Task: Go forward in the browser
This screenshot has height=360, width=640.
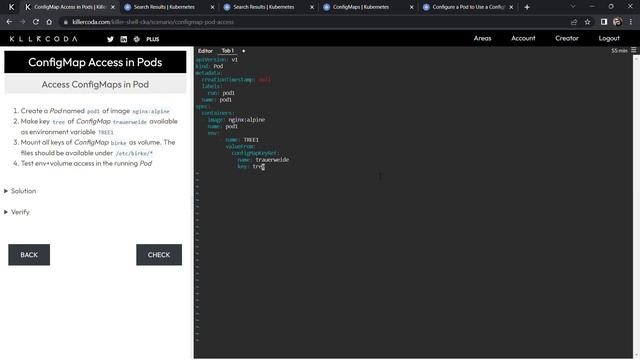Action: 22,22
